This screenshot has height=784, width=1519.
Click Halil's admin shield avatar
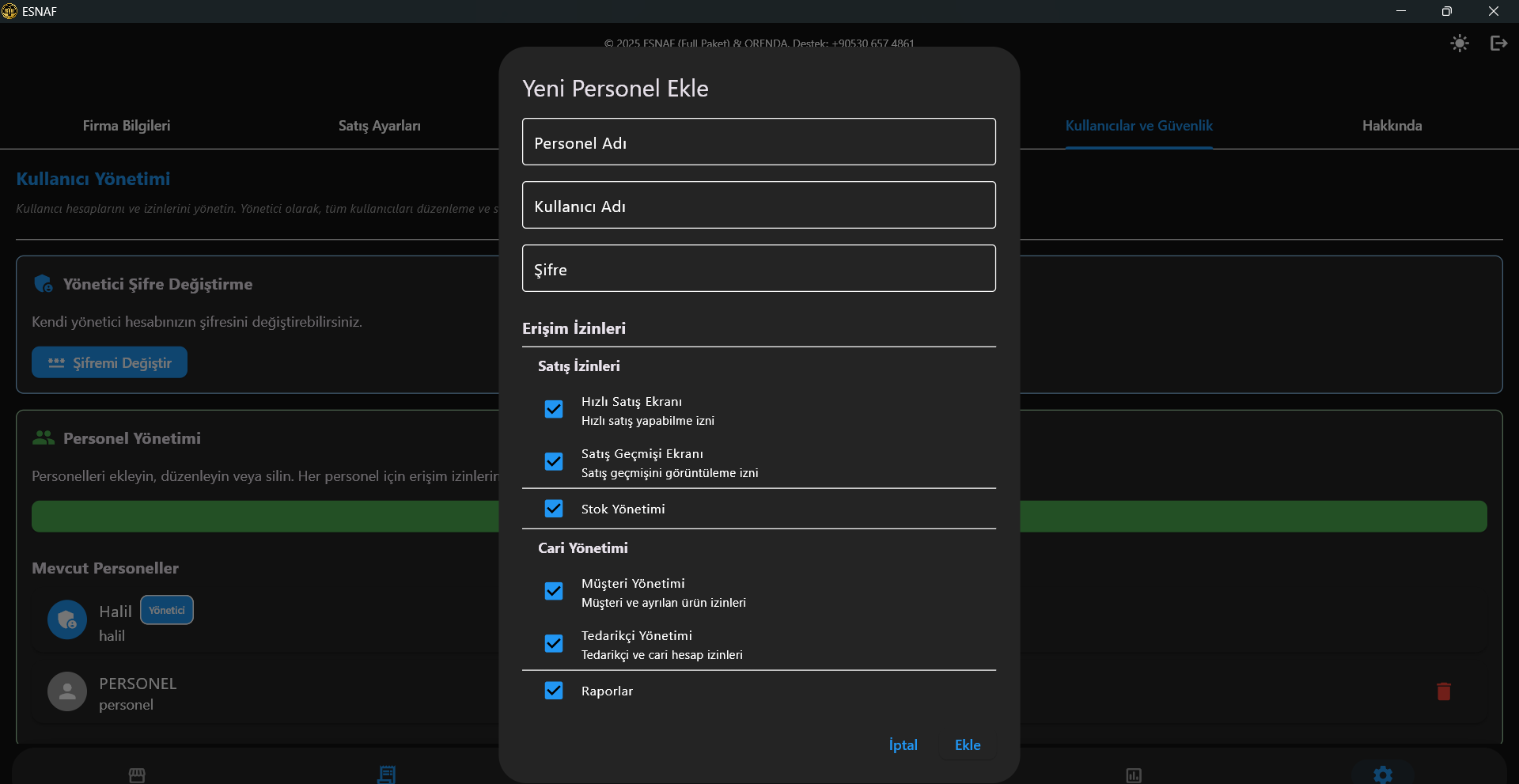(x=67, y=619)
